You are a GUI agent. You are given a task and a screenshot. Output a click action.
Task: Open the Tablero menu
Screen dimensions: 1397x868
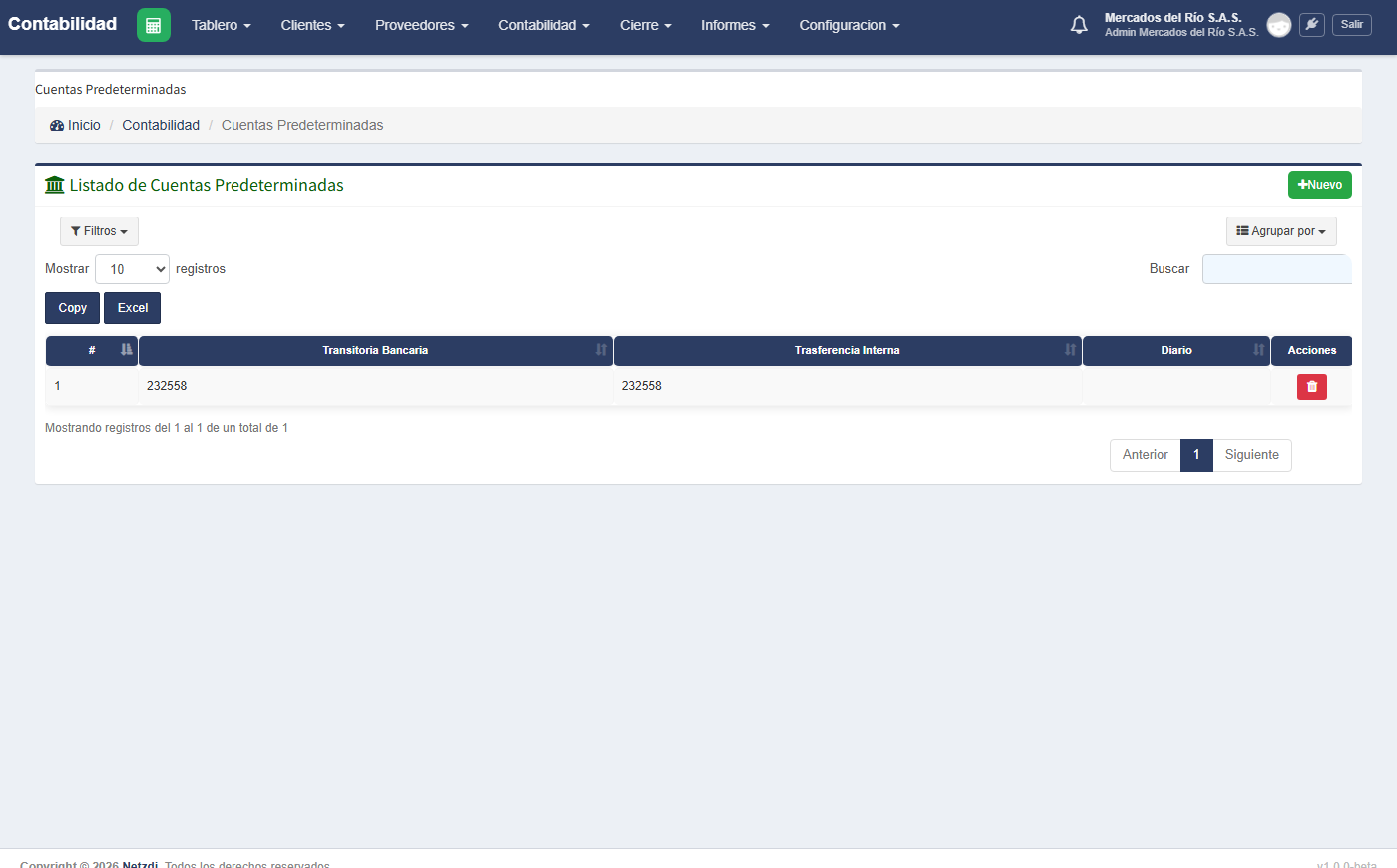click(x=221, y=25)
